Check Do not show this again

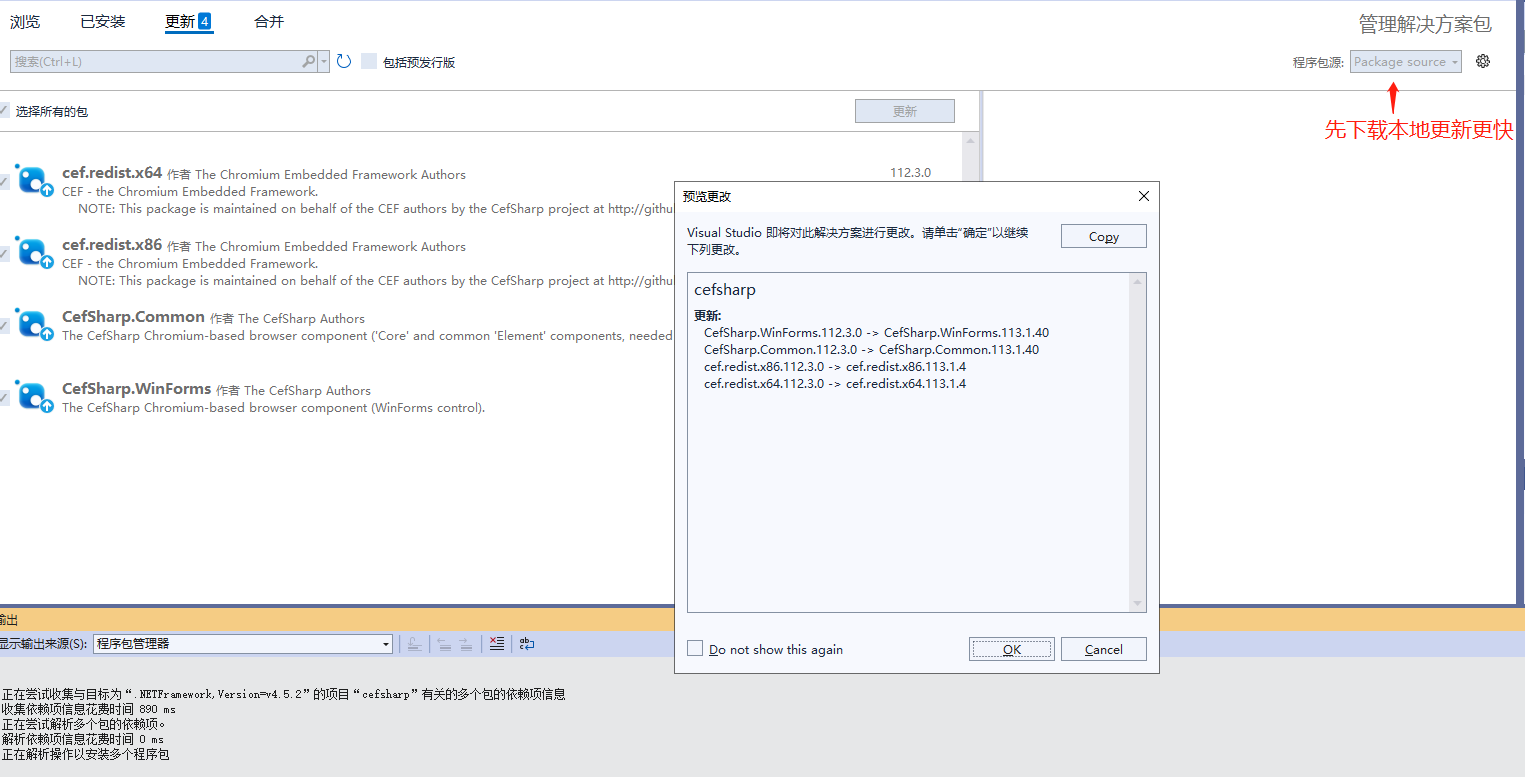[695, 649]
